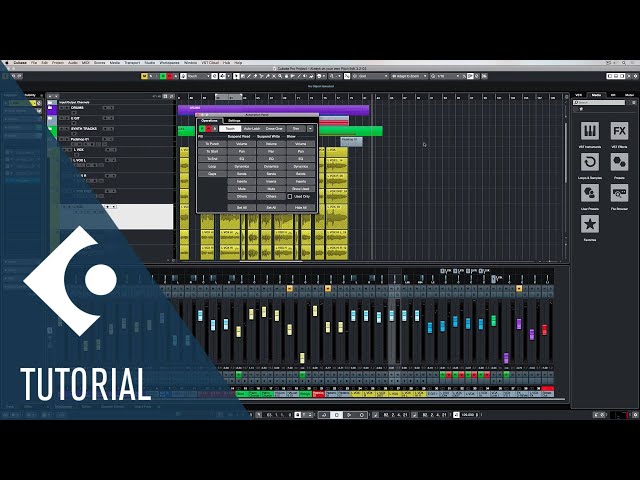This screenshot has width=640, height=480.
Task: Click Loop fill button
Action: [x=212, y=167]
